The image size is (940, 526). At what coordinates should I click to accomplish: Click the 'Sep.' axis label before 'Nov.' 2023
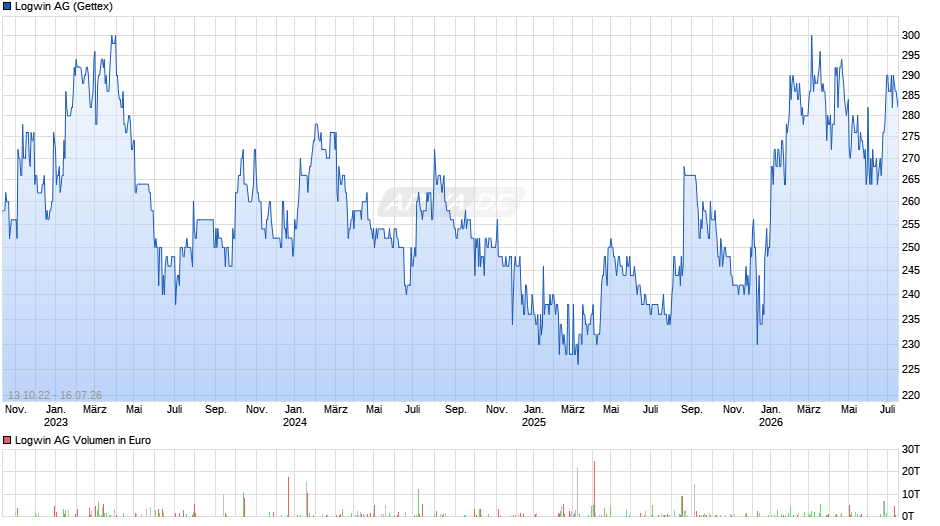point(215,410)
